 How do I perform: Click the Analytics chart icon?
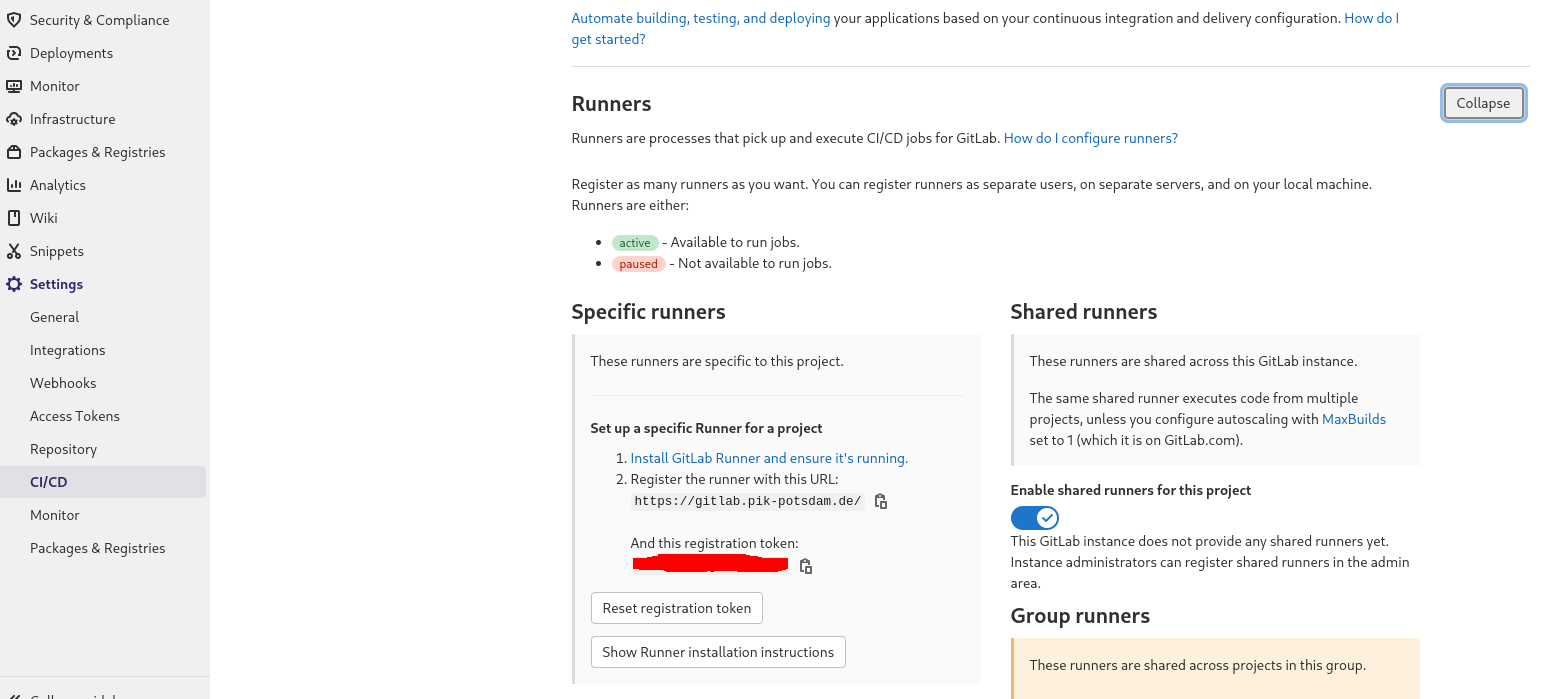point(14,185)
